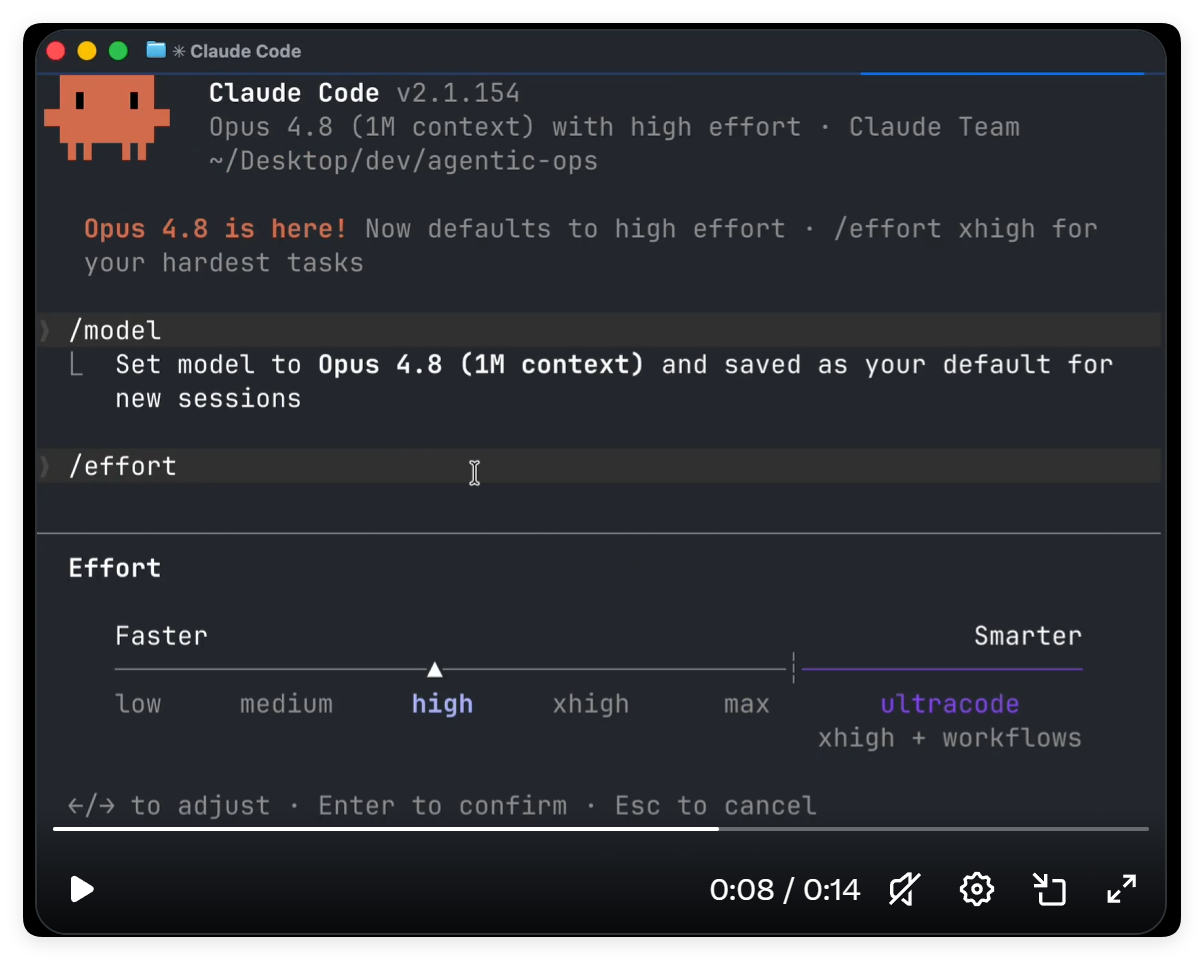Screen dimensions: 1204x960
Task: Select the ultracode effort option
Action: pos(950,704)
